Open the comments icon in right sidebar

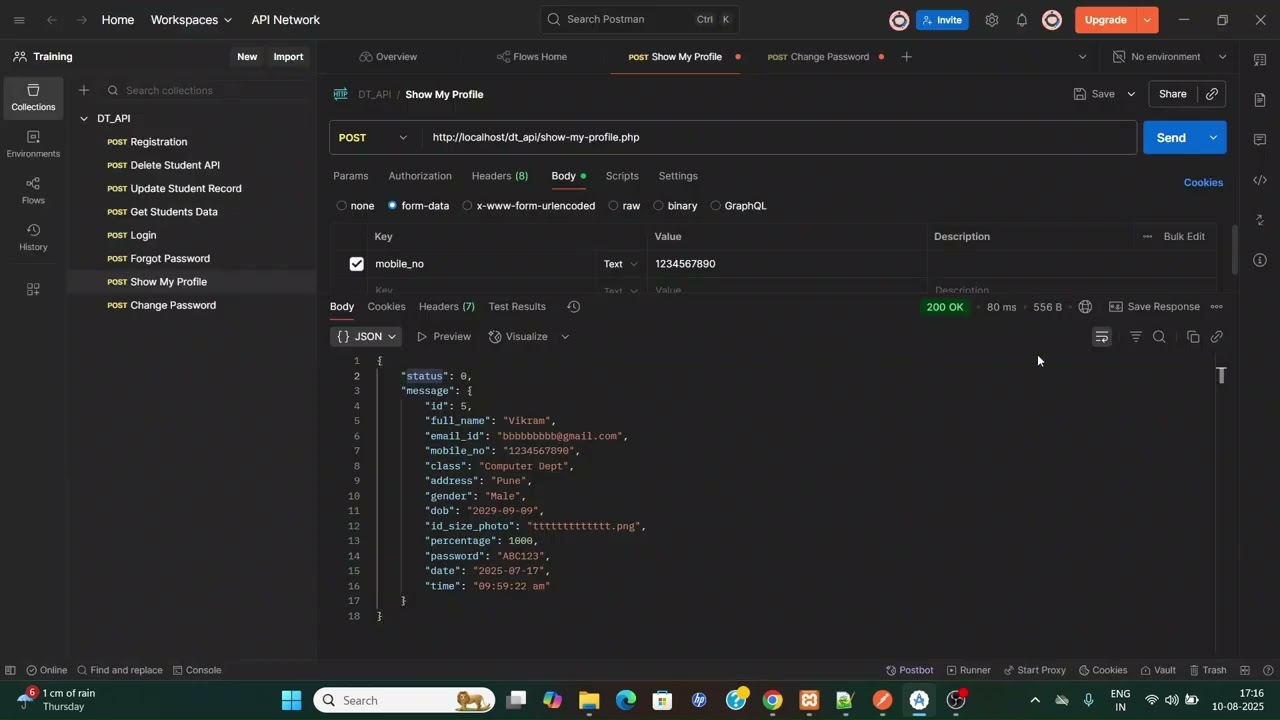tap(1260, 140)
